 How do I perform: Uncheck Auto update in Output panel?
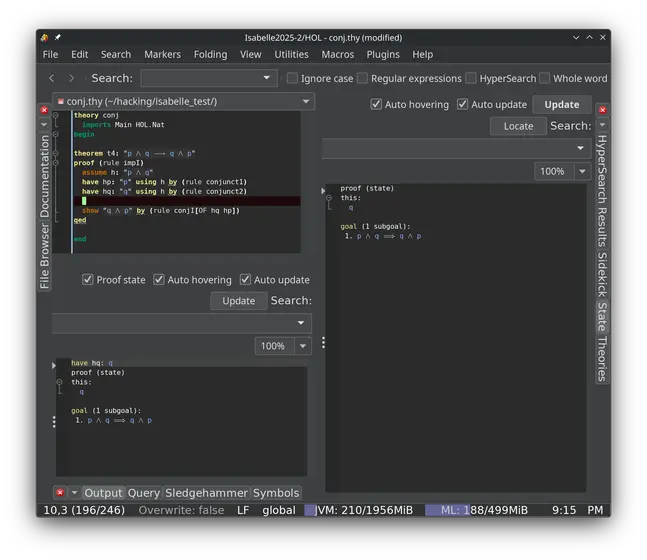click(245, 279)
